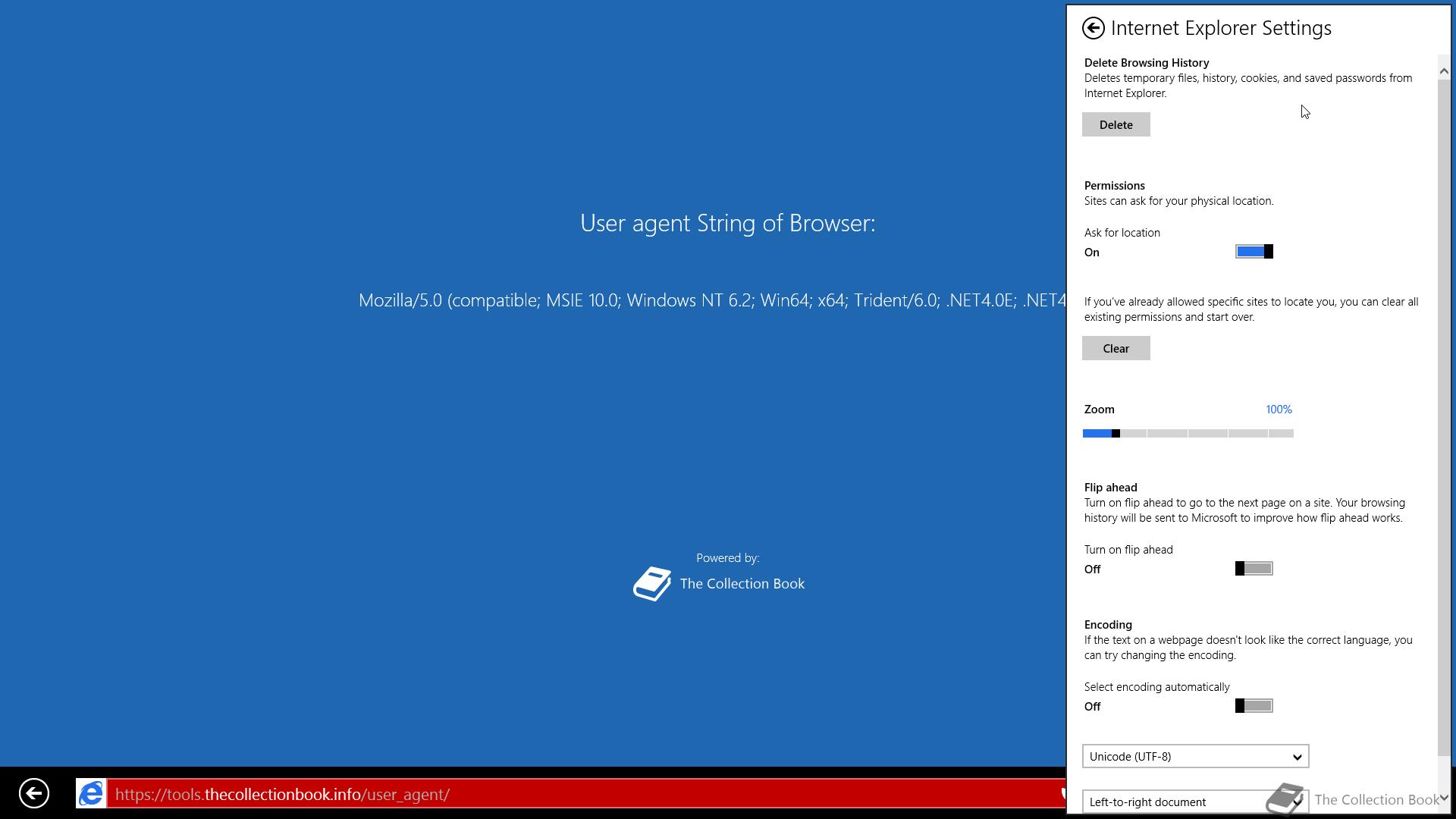1456x819 pixels.
Task: Click the Zoom slider track
Action: (x=1188, y=433)
